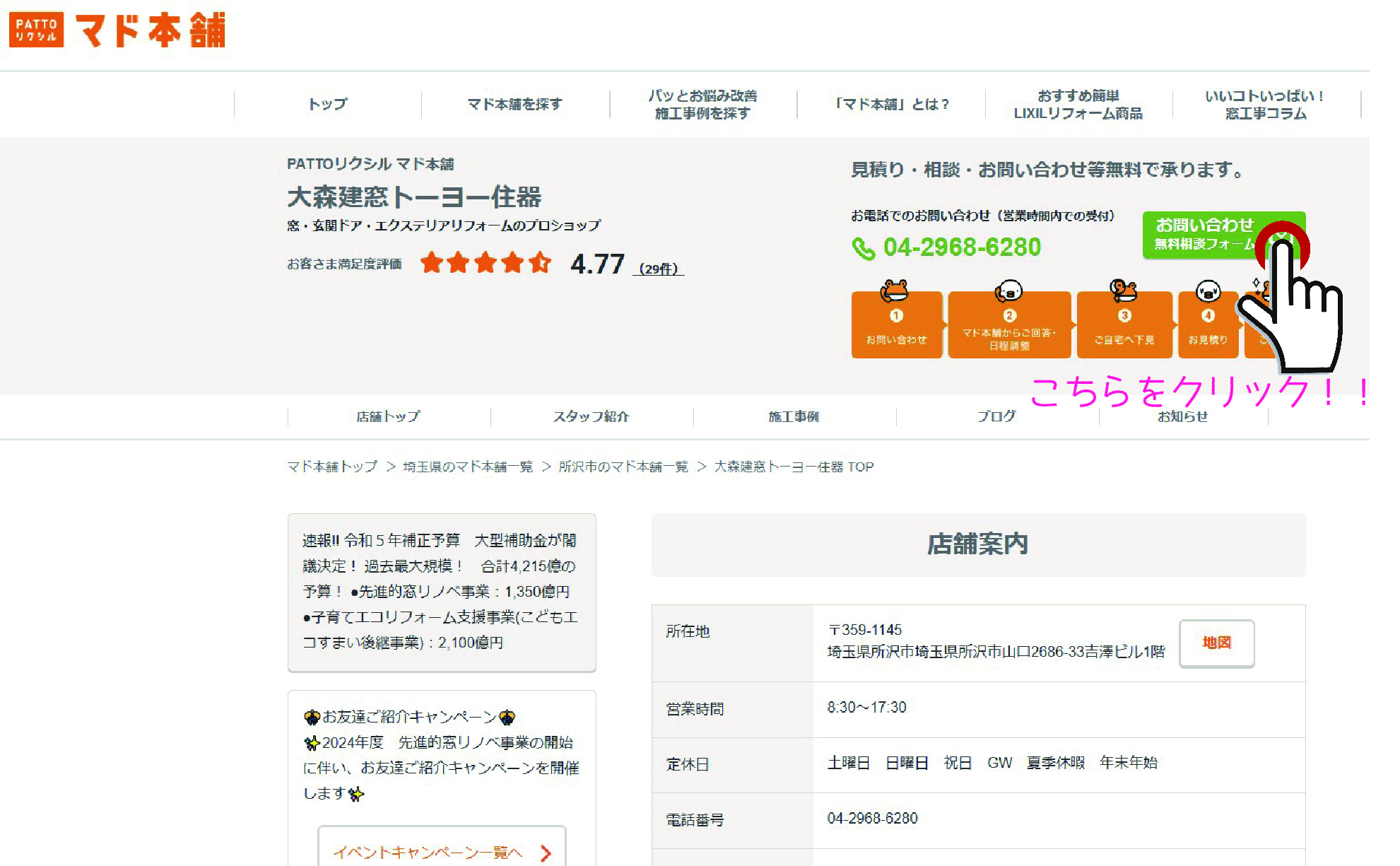Click step 3 ご自宅へ下見 box
Image resolution: width=1400 pixels, height=866 pixels.
click(x=1124, y=324)
